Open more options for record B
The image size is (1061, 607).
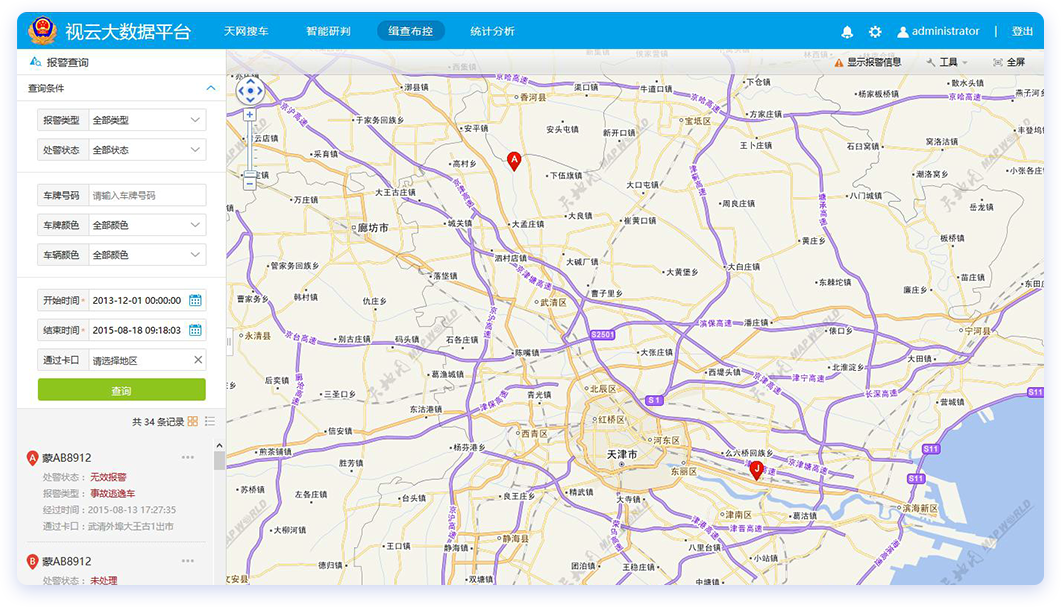tap(187, 561)
